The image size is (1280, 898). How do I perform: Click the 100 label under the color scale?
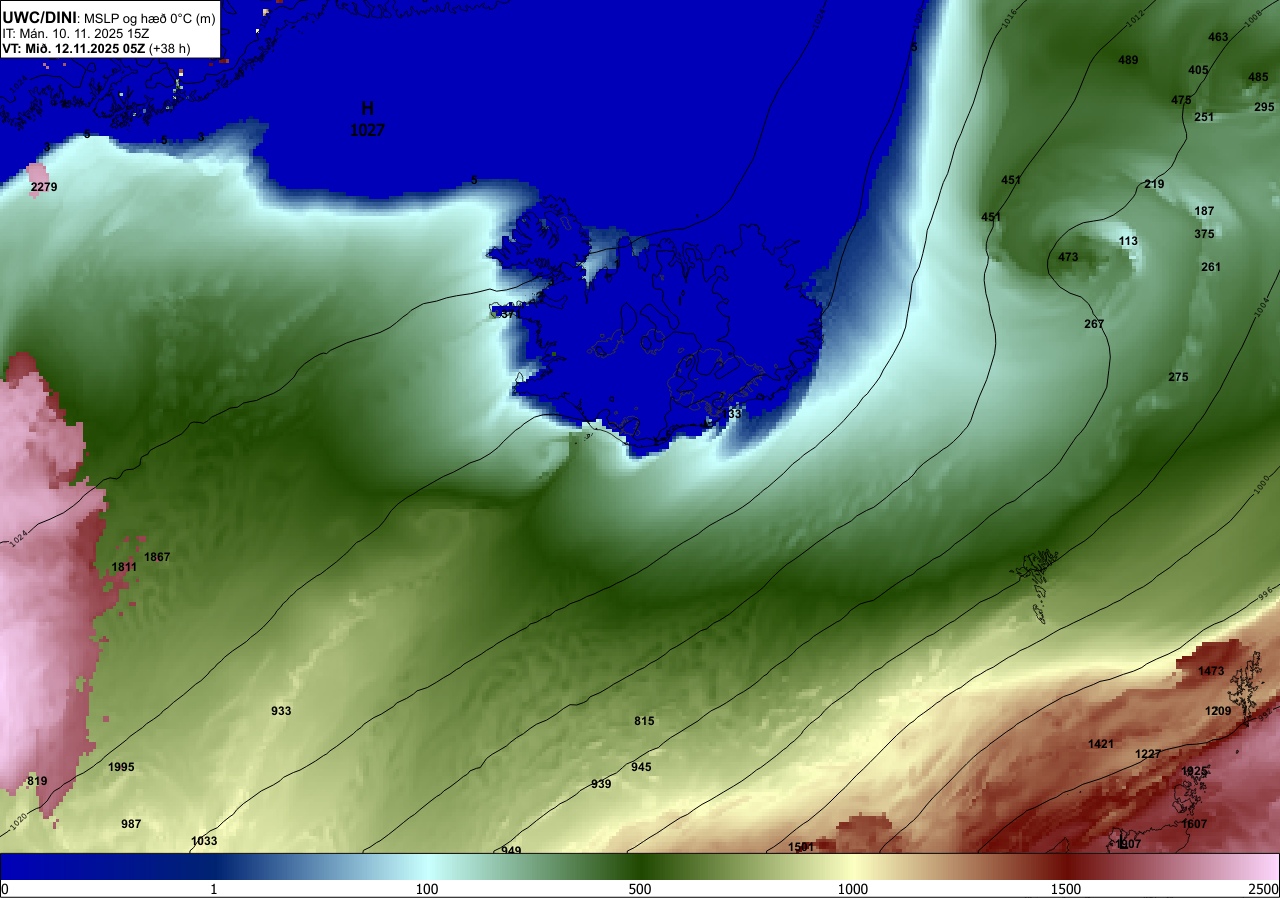pos(427,889)
